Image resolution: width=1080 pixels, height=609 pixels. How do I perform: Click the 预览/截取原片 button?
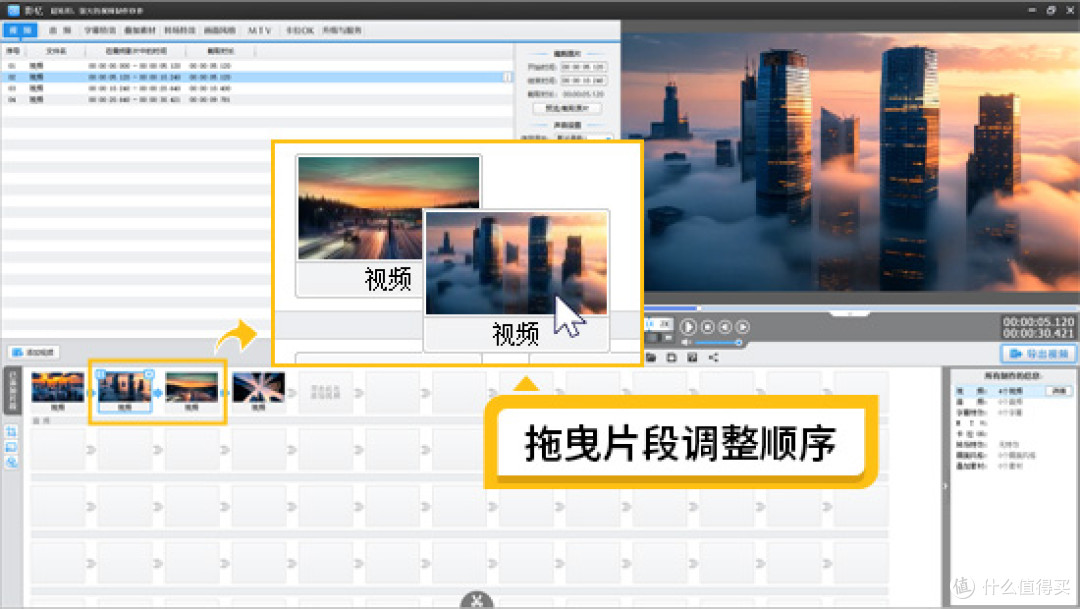pos(567,108)
